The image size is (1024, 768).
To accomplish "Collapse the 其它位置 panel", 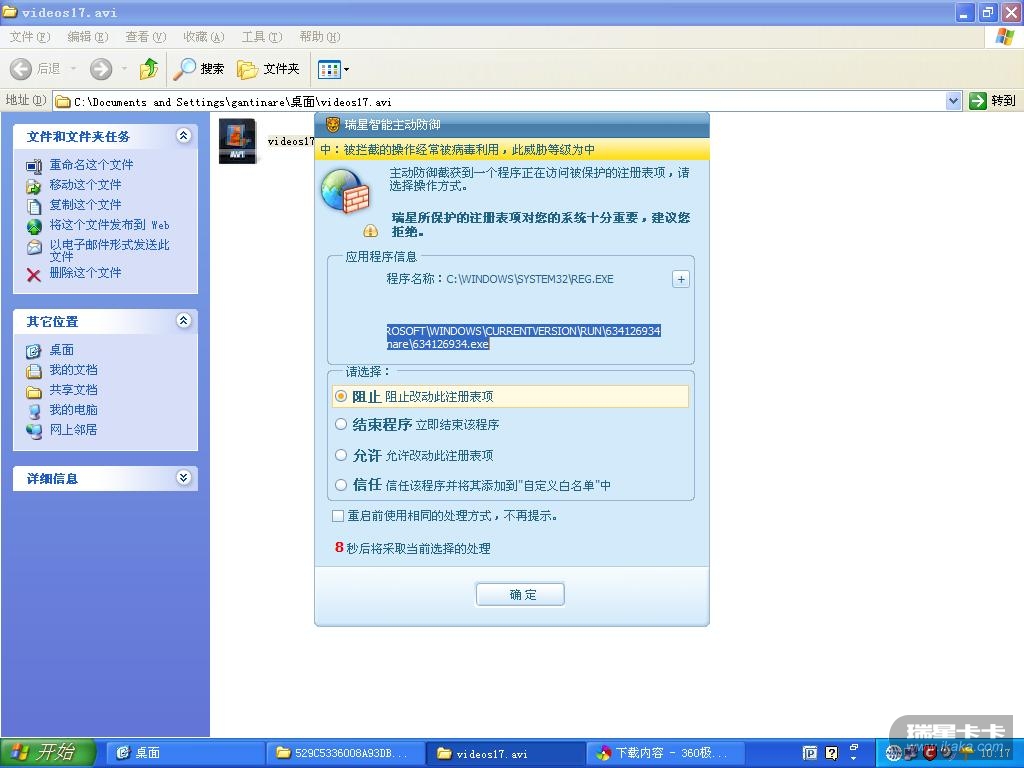I will (184, 320).
